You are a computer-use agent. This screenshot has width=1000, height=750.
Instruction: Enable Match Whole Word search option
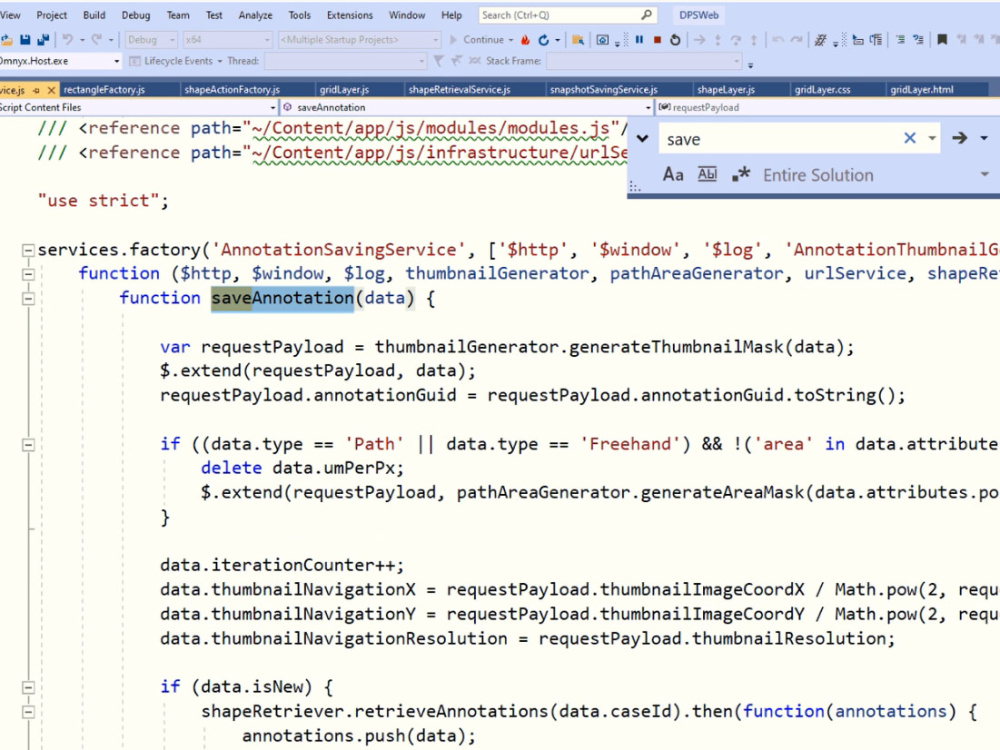click(706, 174)
